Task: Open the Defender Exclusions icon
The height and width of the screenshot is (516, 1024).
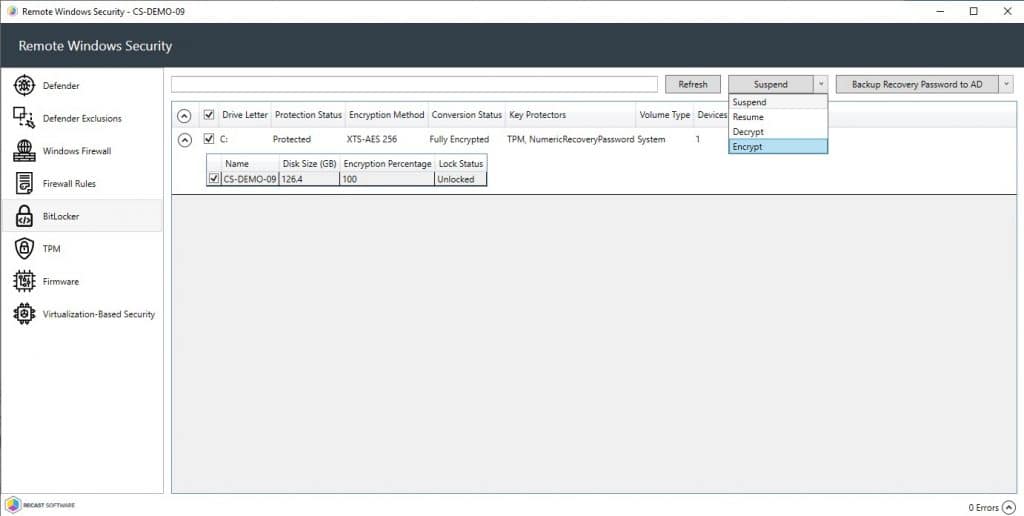Action: [24, 118]
